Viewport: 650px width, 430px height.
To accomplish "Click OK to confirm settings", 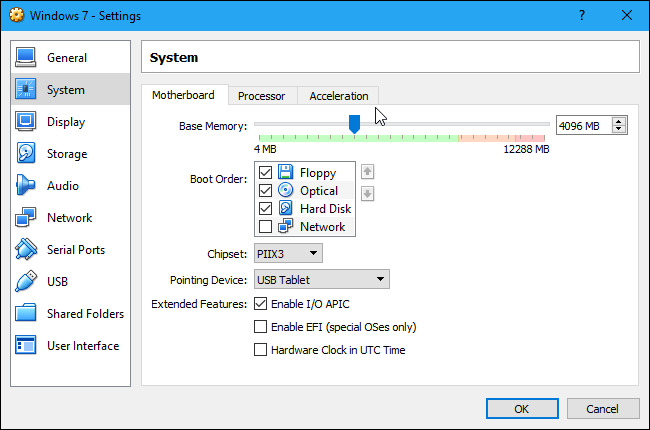I will click(x=521, y=408).
